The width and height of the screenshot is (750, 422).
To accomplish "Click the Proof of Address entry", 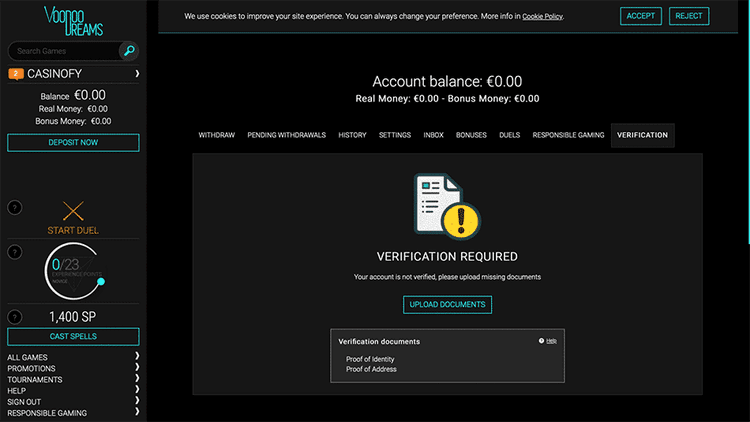I will (371, 369).
